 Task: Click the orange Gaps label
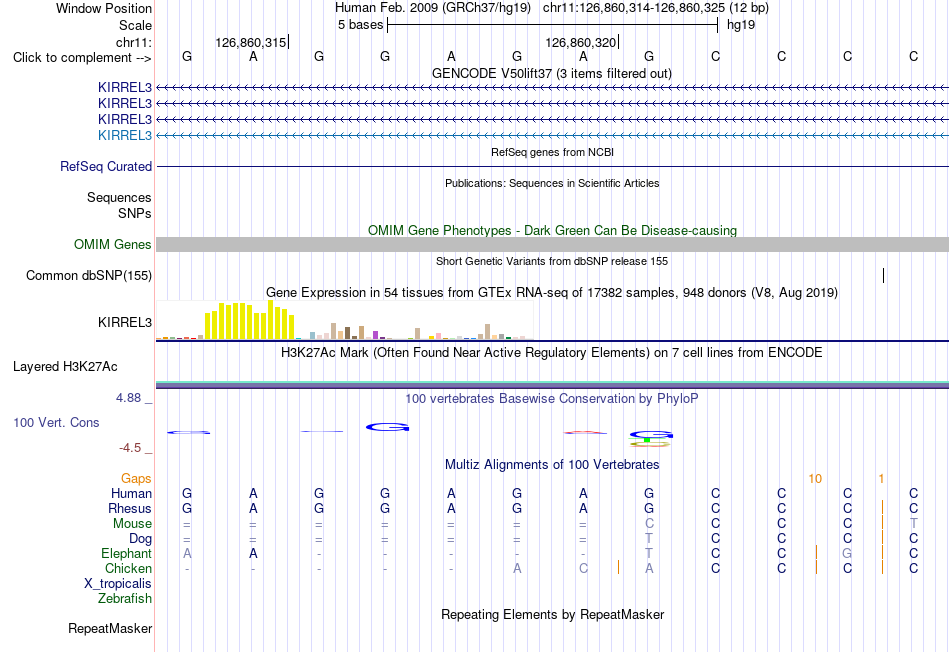pyautogui.click(x=136, y=479)
